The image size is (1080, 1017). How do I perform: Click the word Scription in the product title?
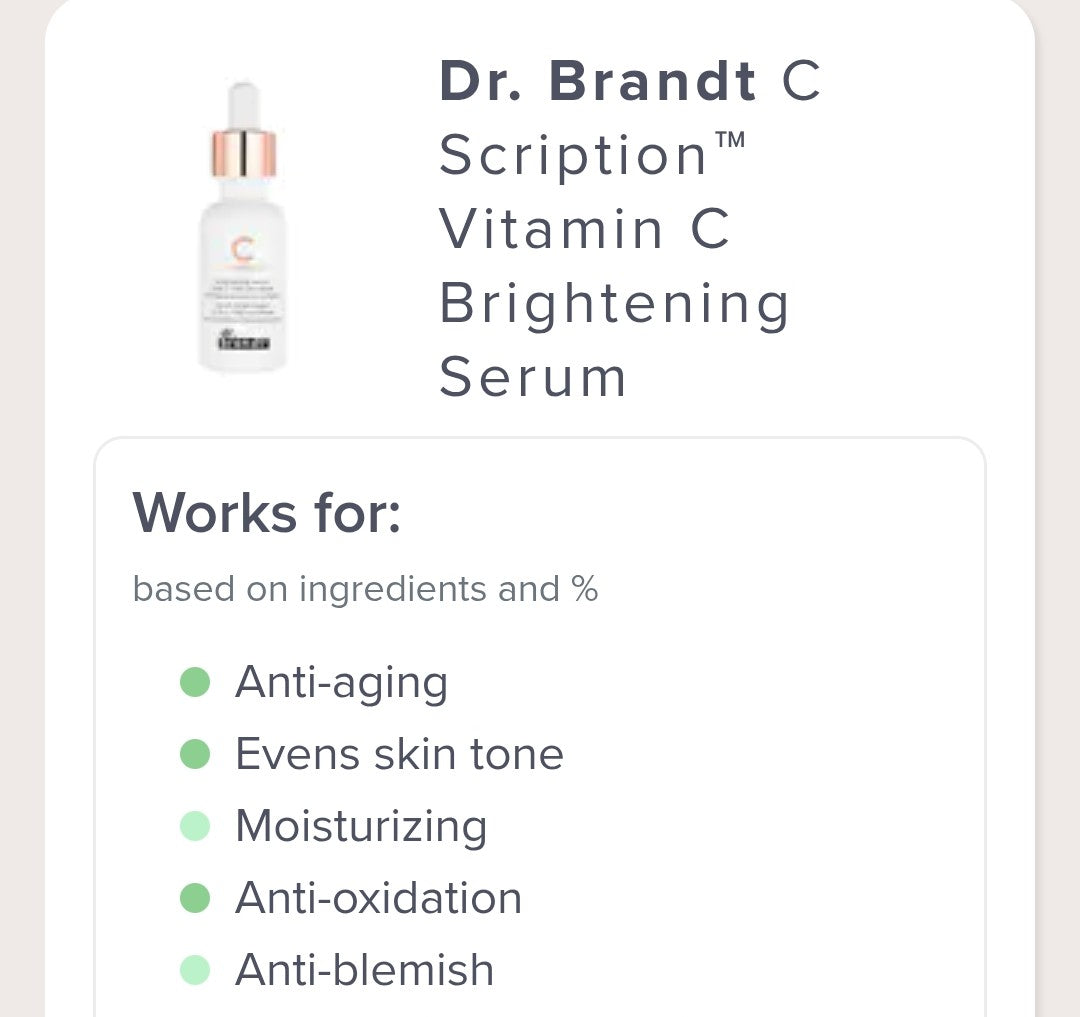[x=574, y=156]
